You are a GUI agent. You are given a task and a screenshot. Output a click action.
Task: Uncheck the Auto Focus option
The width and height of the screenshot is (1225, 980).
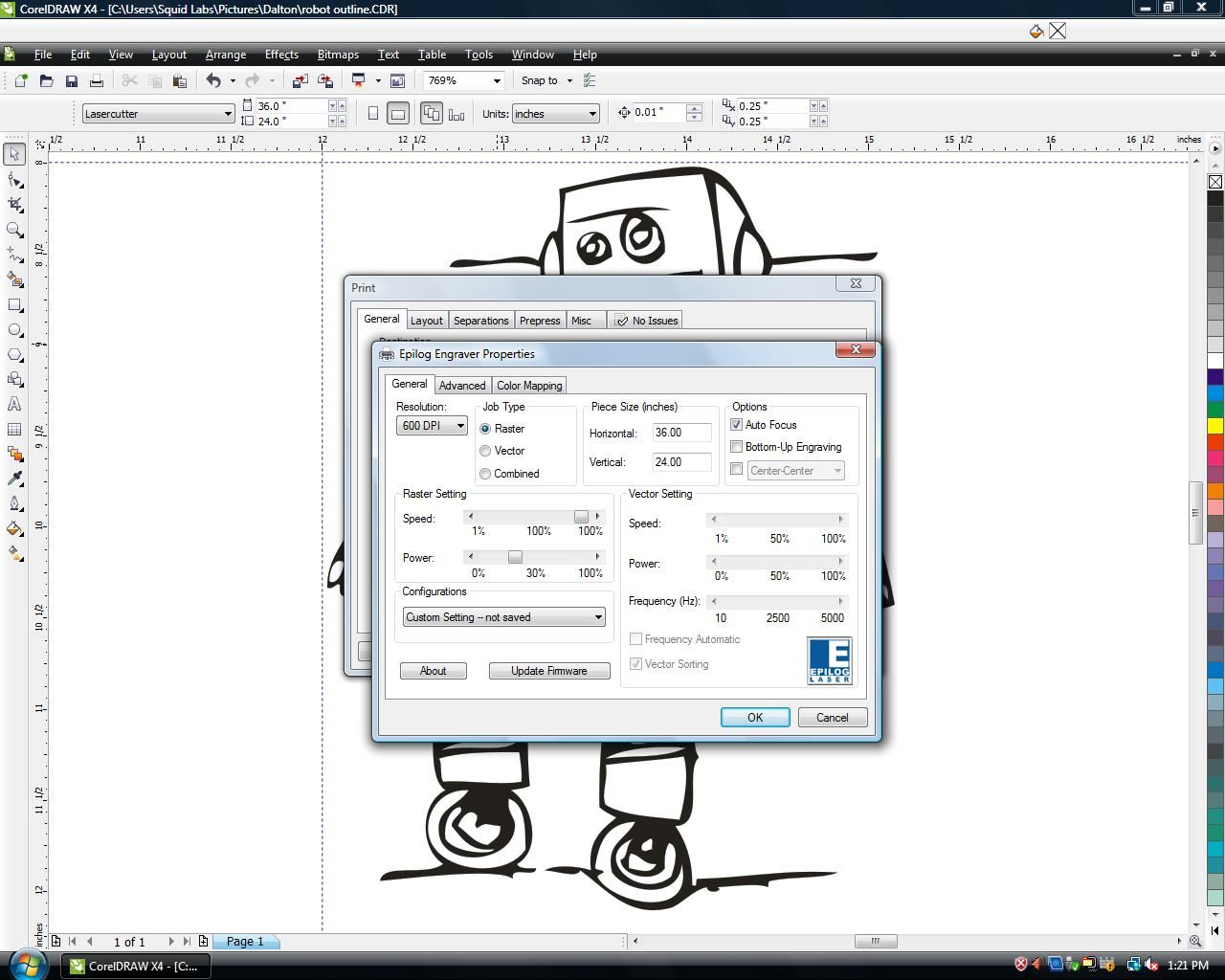[x=737, y=425]
